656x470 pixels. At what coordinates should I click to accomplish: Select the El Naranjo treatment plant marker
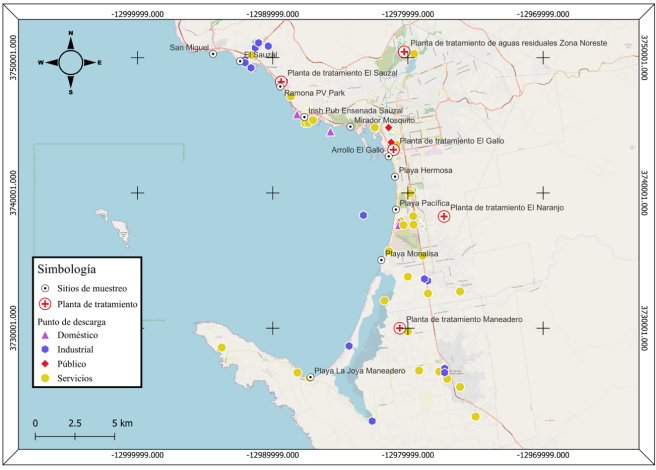click(x=444, y=215)
